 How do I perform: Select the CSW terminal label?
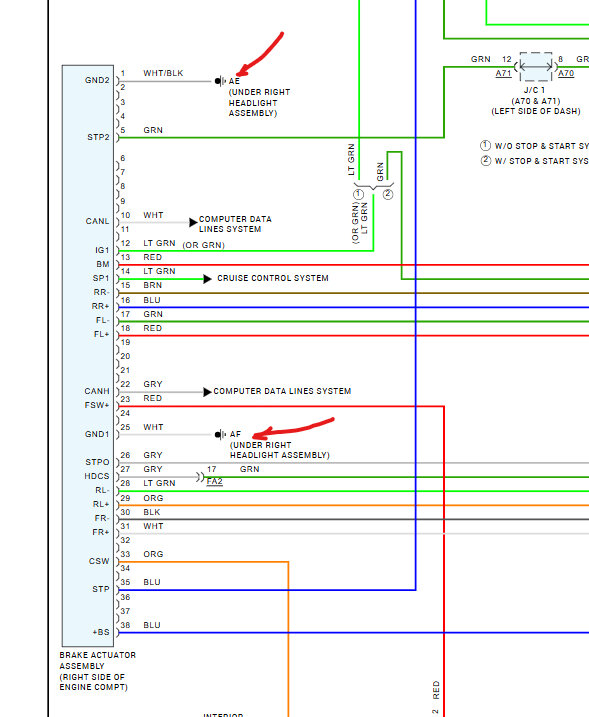coord(99,561)
